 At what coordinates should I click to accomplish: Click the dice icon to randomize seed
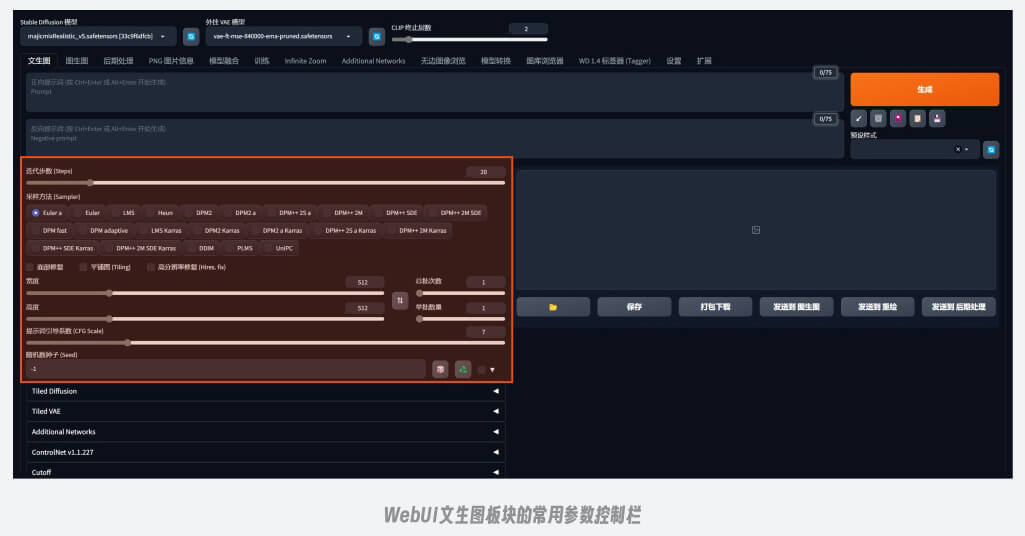[440, 369]
